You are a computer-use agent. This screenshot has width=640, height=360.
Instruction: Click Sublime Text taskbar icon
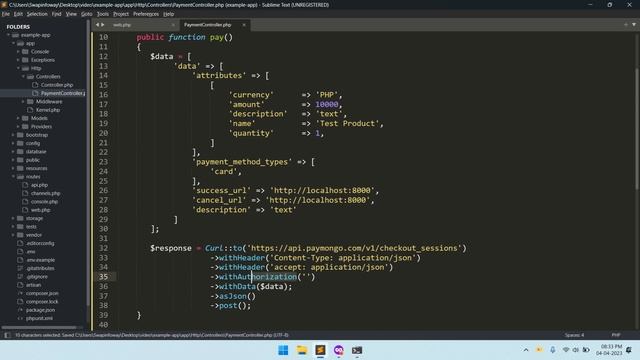click(320, 350)
